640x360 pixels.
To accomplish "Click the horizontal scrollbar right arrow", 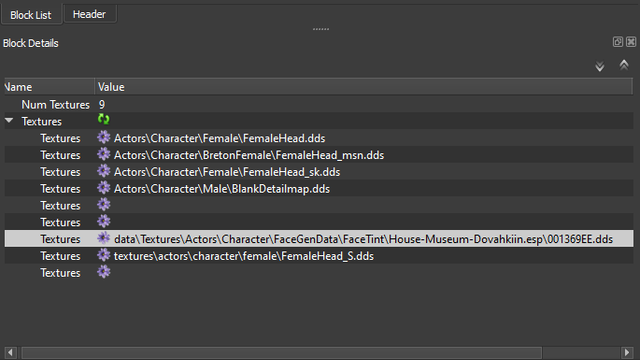I will coord(627,352).
